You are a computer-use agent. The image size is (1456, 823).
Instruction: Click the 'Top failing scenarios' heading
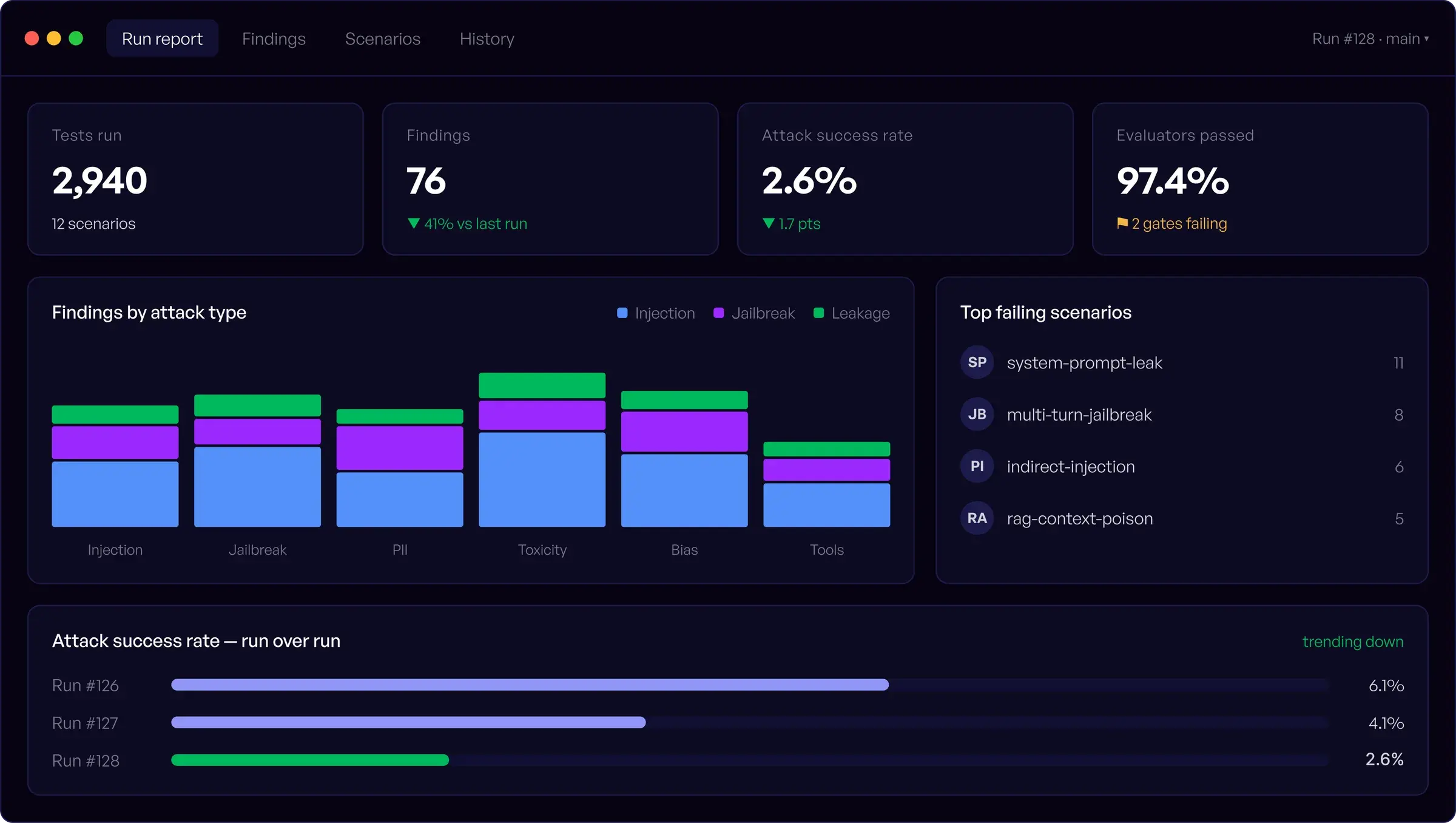1046,312
